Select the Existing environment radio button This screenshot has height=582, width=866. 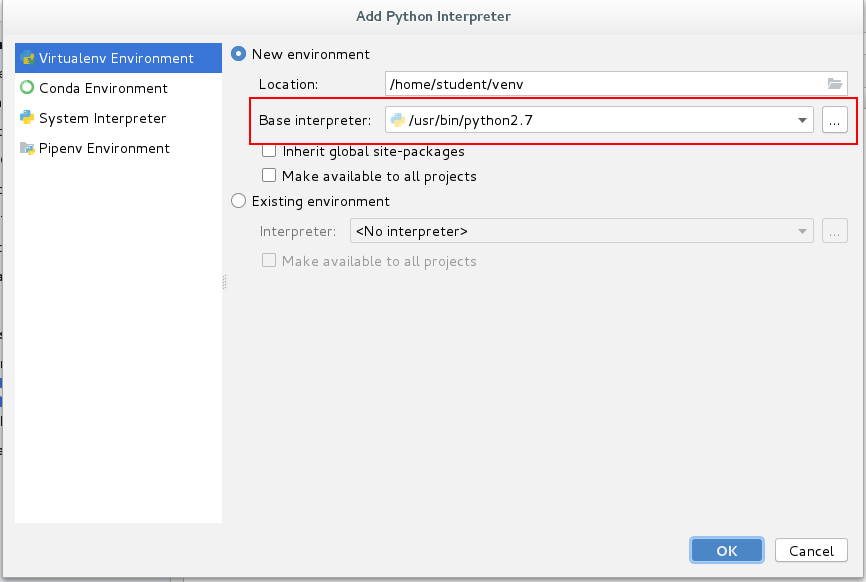pyautogui.click(x=239, y=201)
